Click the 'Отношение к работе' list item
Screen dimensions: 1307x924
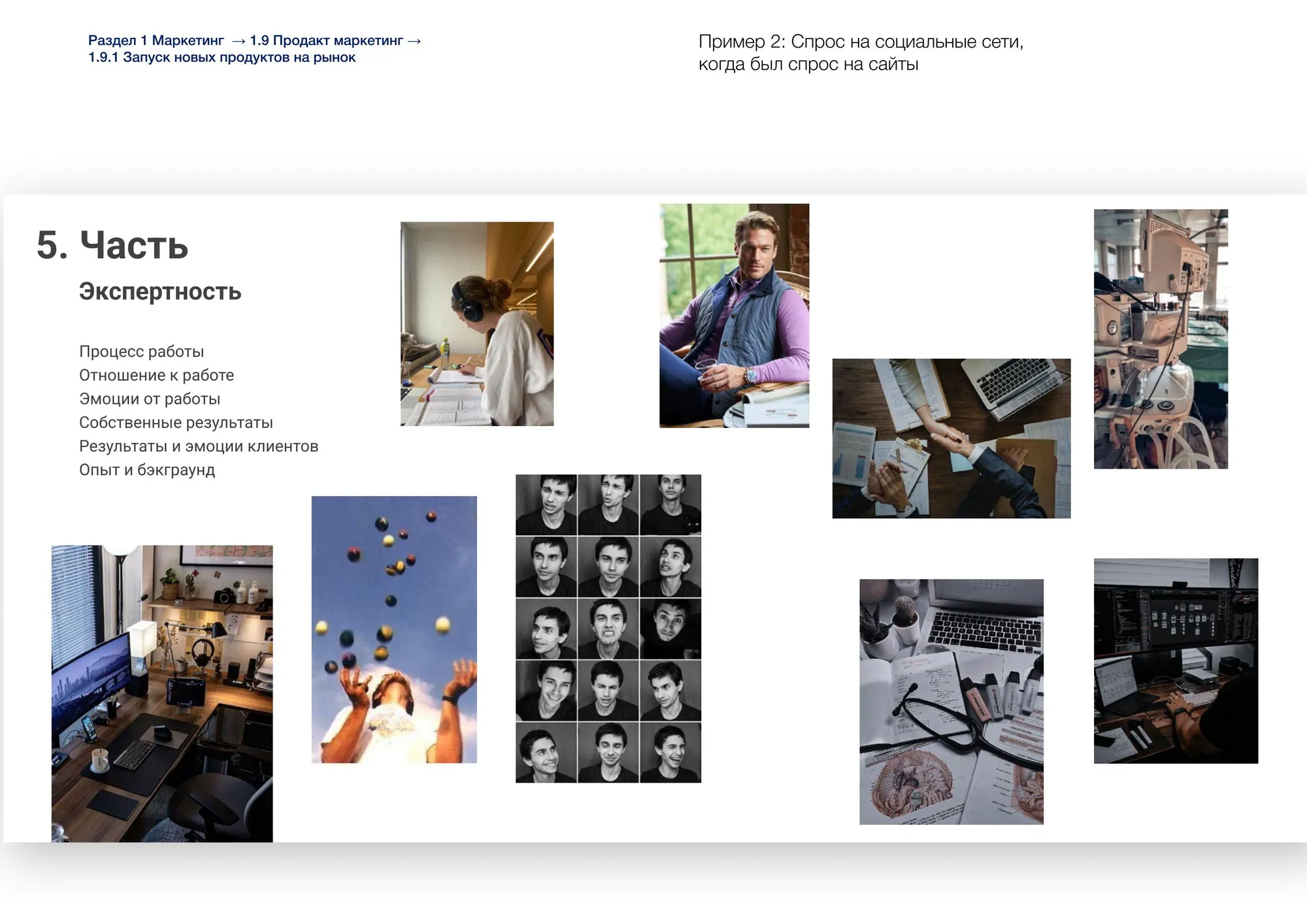pos(156,375)
